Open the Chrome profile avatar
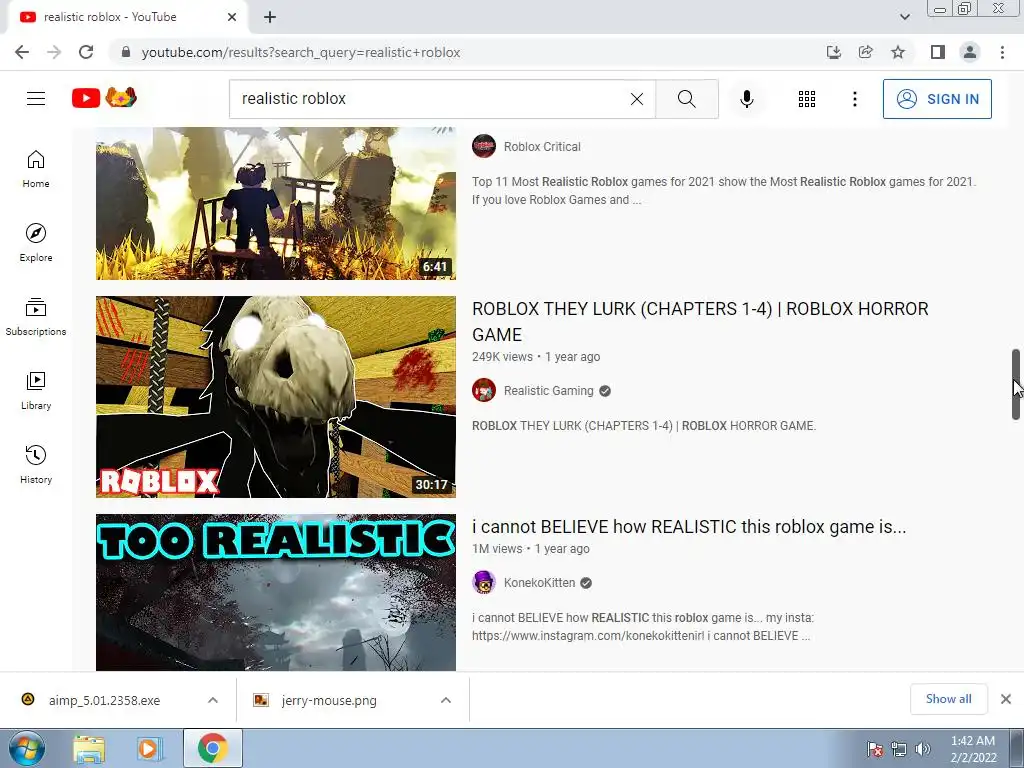This screenshot has width=1024, height=768. (x=970, y=52)
